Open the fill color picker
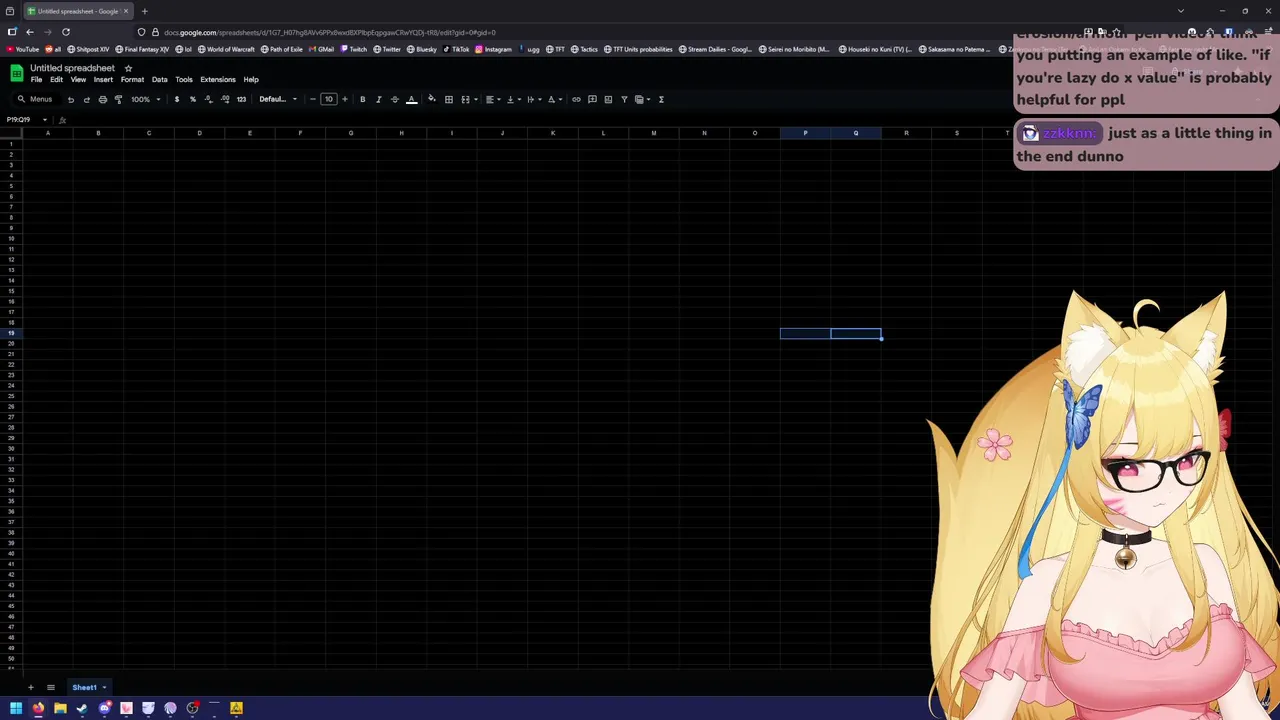The height and width of the screenshot is (720, 1280). click(x=432, y=99)
